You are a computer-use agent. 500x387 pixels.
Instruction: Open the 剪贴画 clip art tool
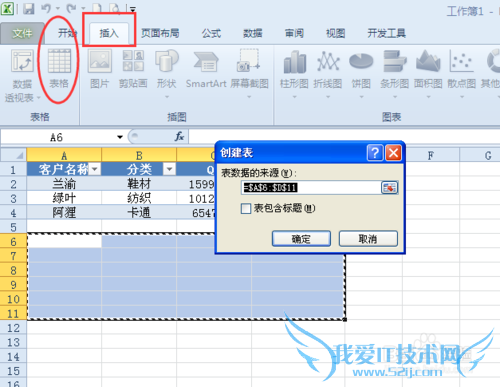pos(133,61)
